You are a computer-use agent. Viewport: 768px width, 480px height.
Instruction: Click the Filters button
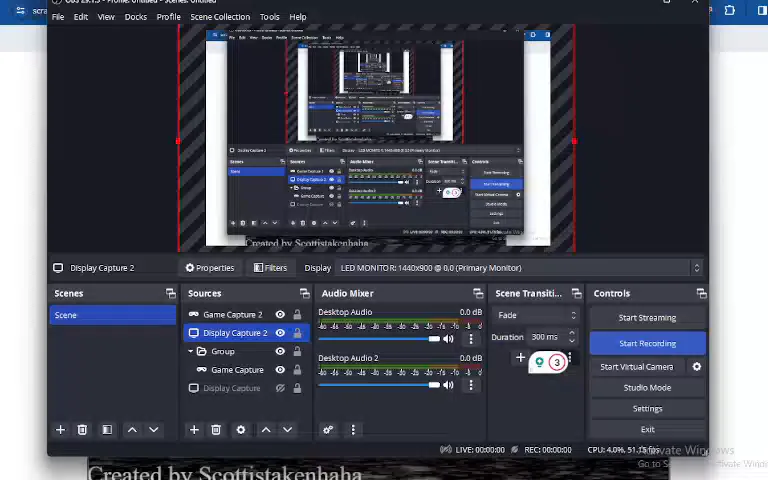click(x=270, y=268)
